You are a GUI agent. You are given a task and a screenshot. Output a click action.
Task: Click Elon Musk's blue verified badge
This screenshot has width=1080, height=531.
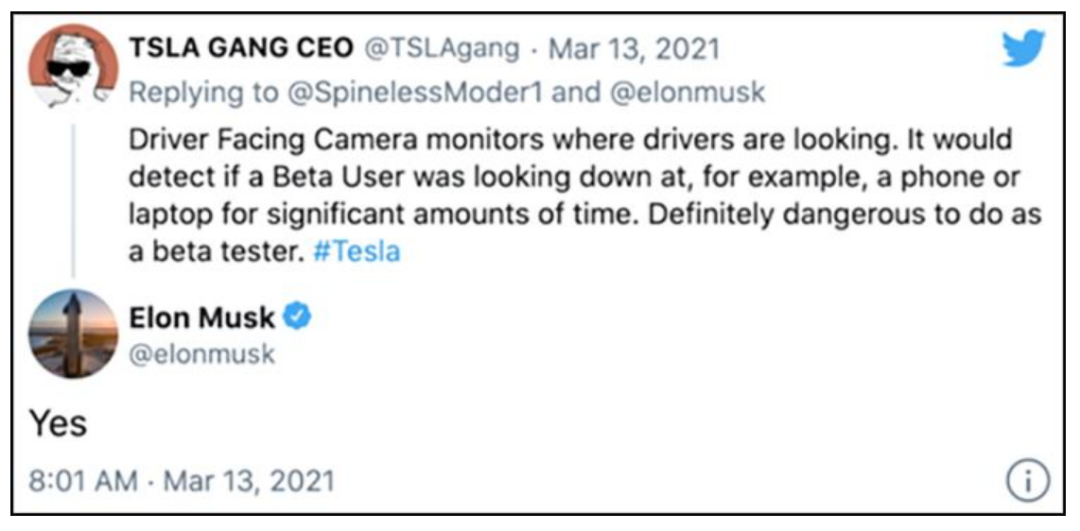click(298, 317)
